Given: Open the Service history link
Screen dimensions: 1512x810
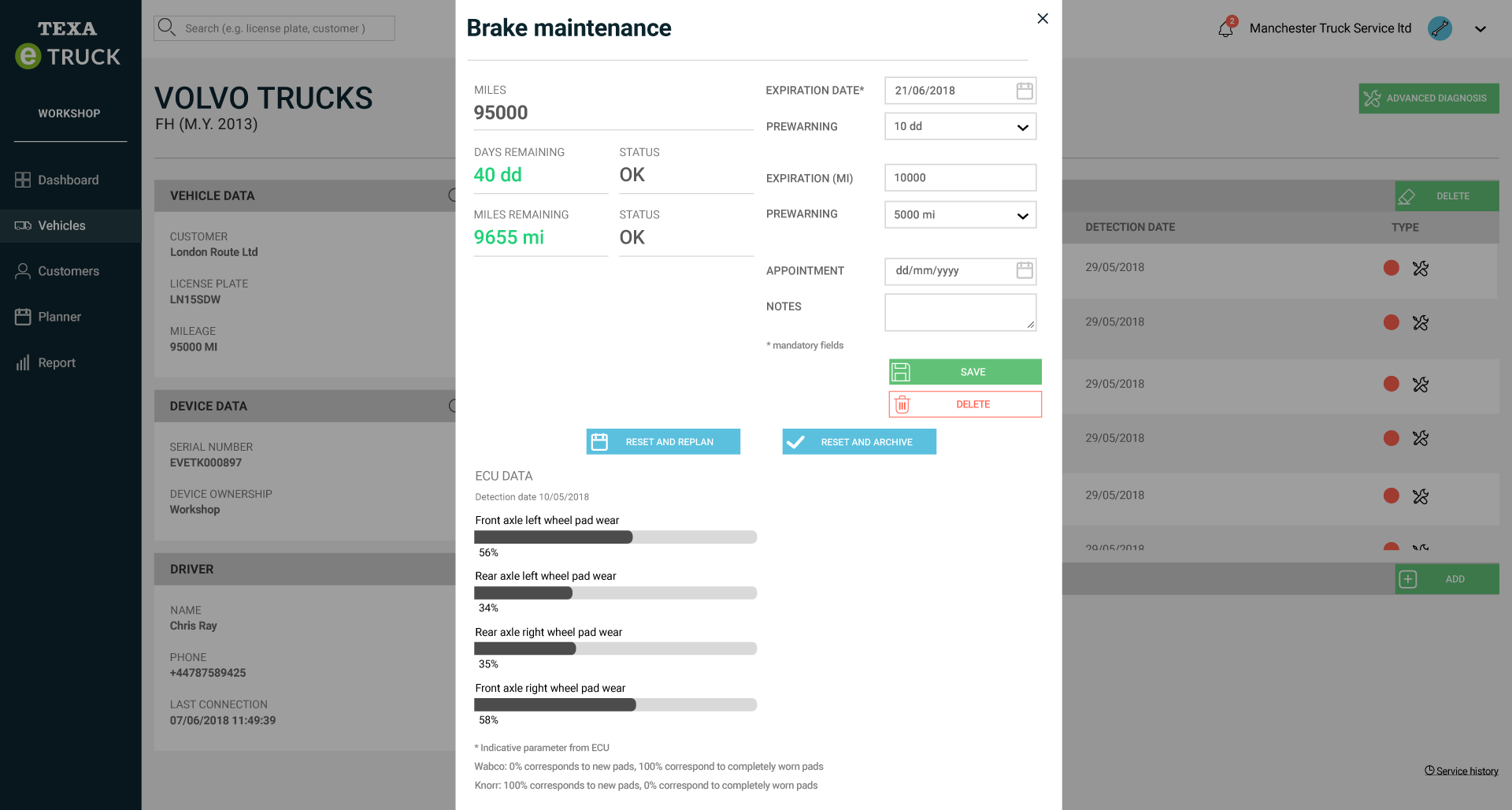Looking at the screenshot, I should click(1461, 771).
